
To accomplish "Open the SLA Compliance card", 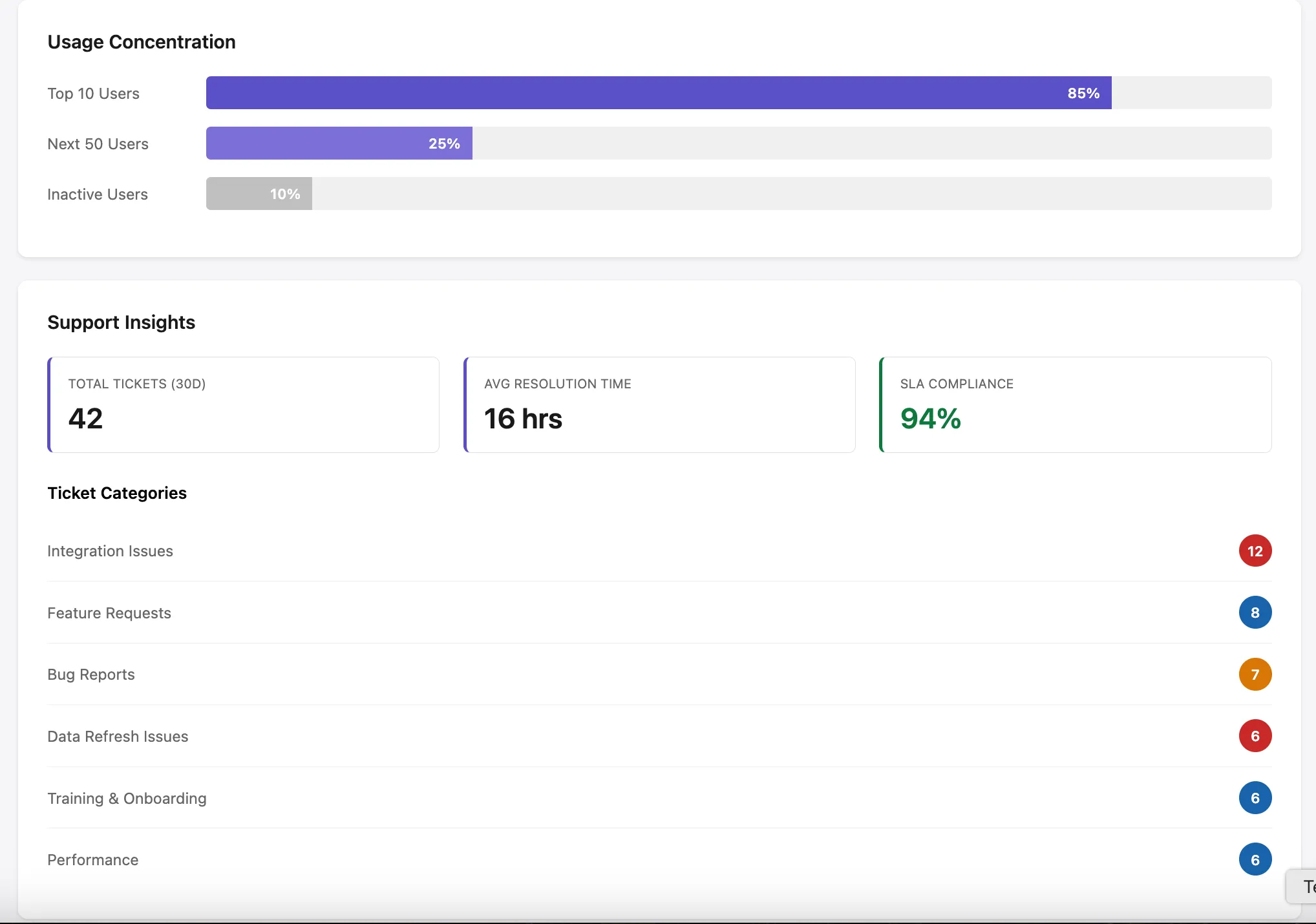I will pos(1076,405).
